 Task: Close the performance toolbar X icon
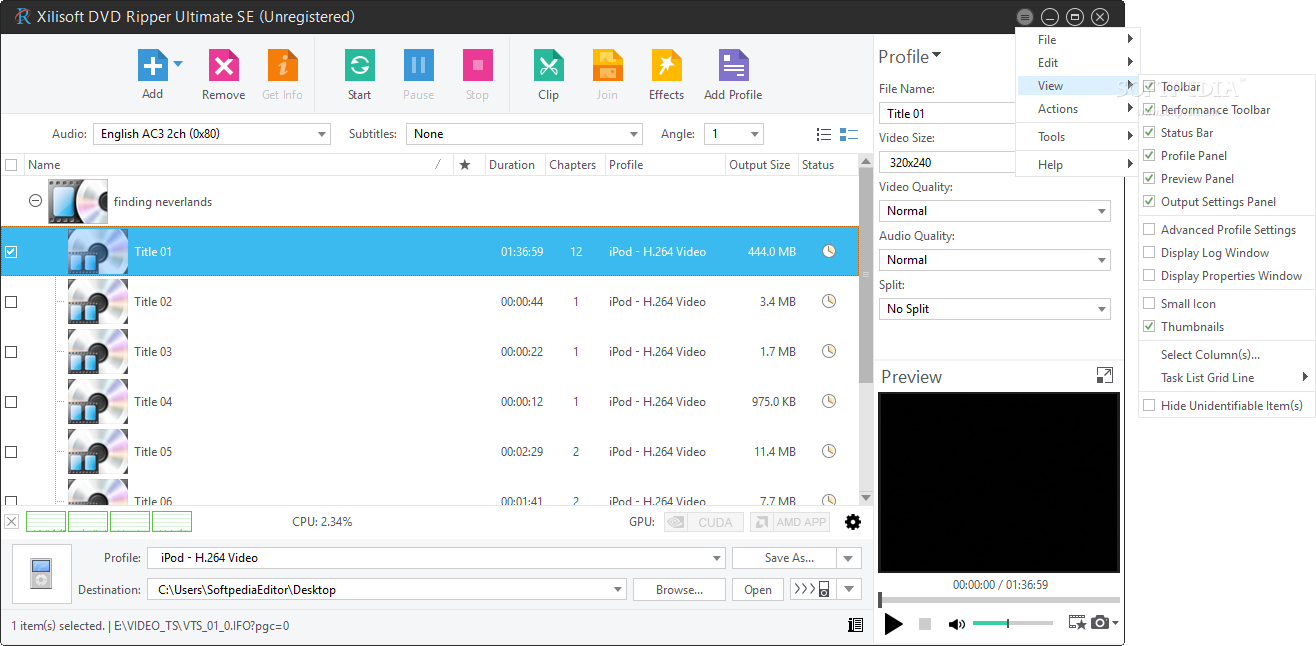12,522
